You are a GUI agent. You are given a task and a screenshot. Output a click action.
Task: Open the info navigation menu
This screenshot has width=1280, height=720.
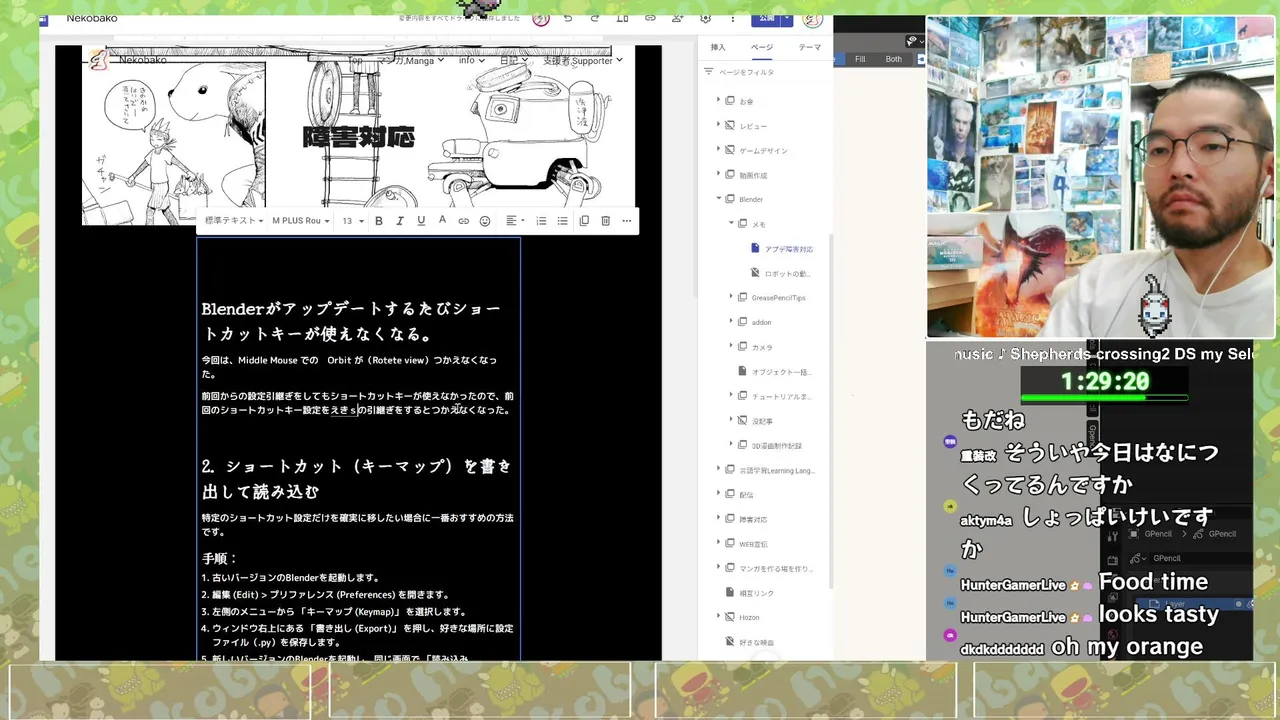(x=471, y=60)
